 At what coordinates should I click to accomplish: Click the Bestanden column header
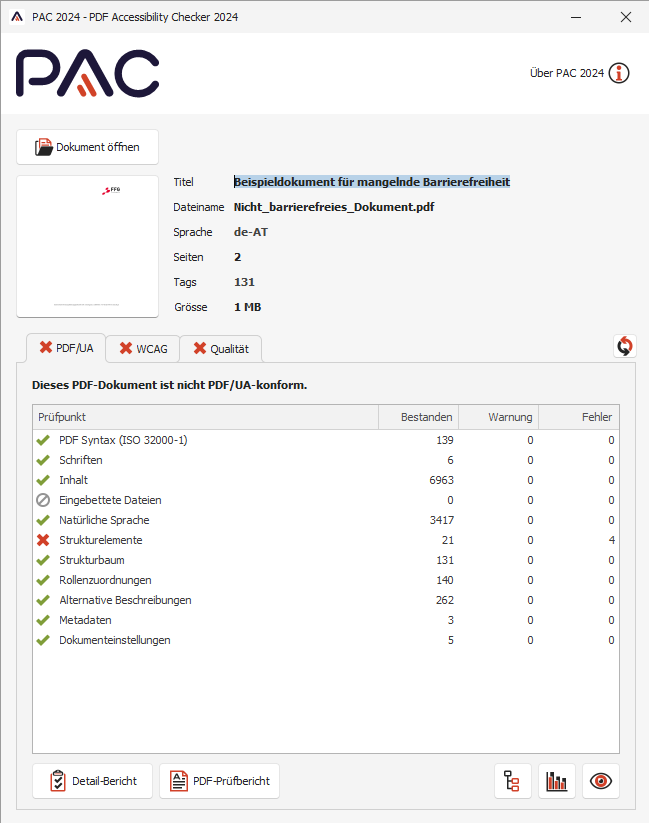(x=418, y=417)
